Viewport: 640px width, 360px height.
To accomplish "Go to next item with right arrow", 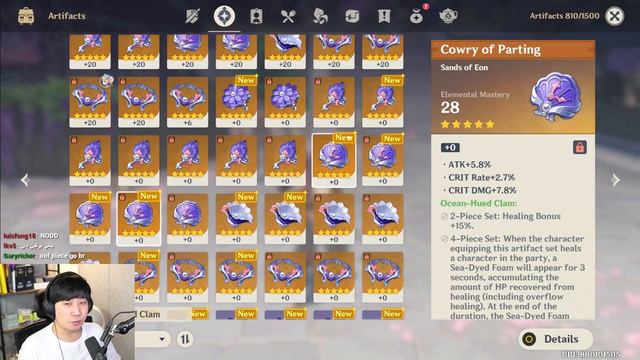I will (x=616, y=180).
